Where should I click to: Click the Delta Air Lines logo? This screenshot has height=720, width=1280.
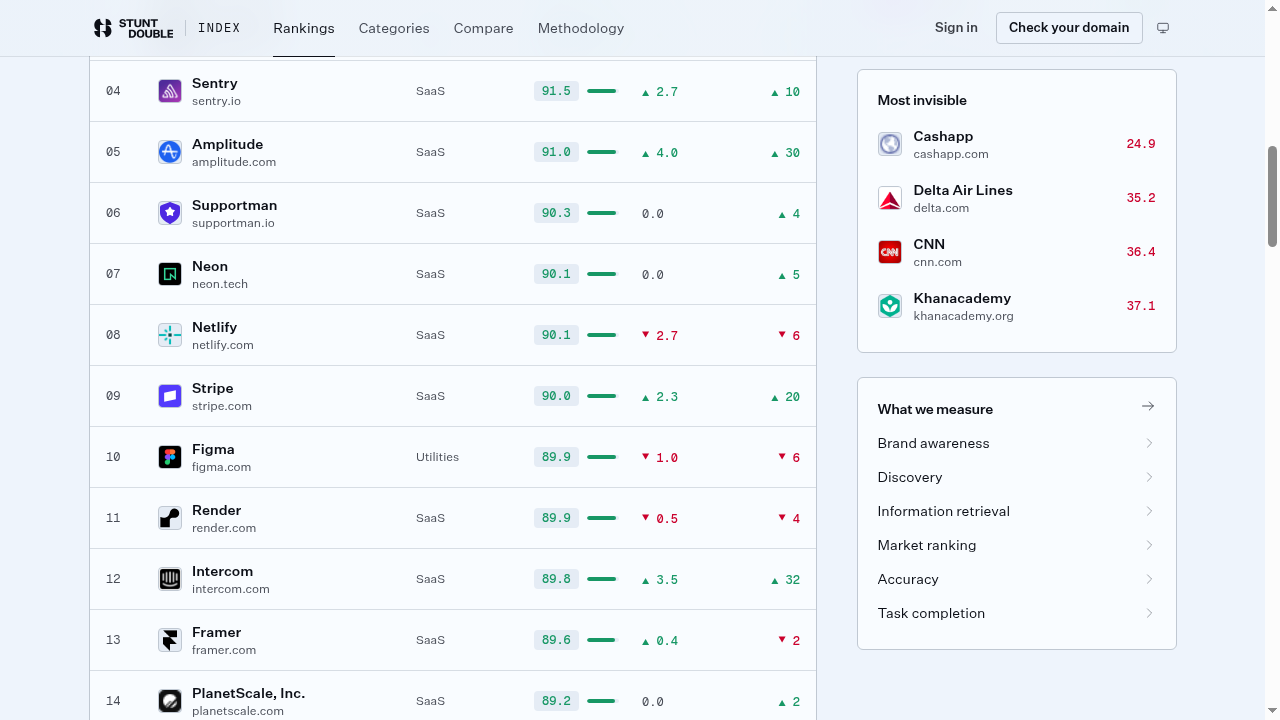point(890,198)
